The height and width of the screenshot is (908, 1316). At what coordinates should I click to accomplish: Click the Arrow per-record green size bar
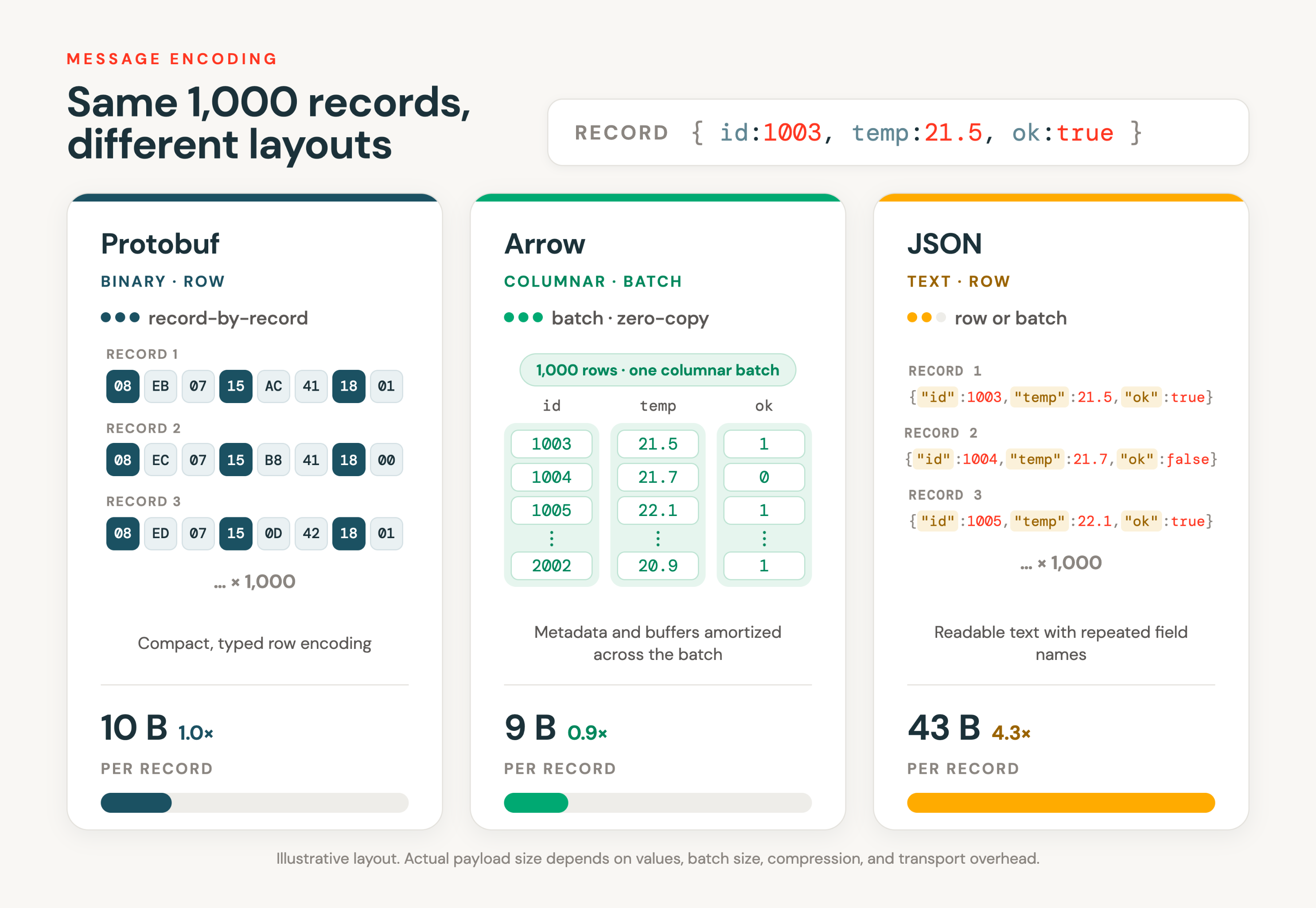tap(536, 802)
